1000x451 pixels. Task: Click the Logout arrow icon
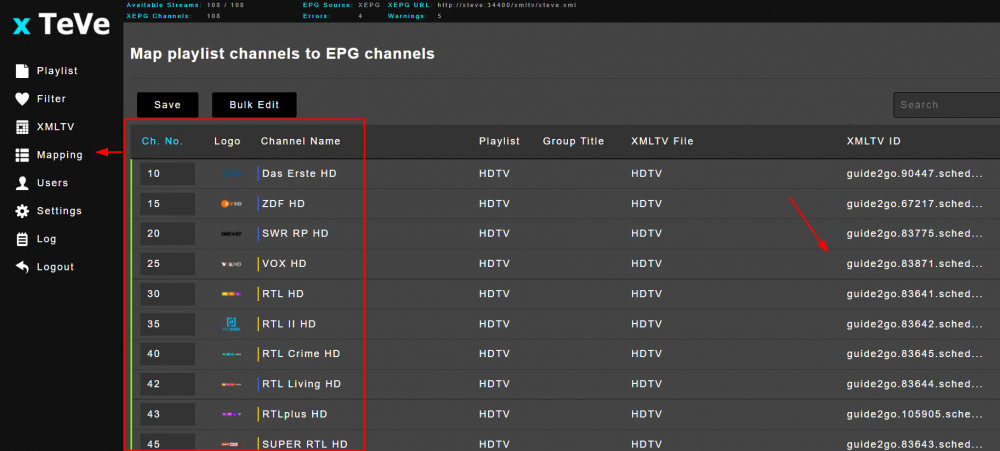[22, 267]
